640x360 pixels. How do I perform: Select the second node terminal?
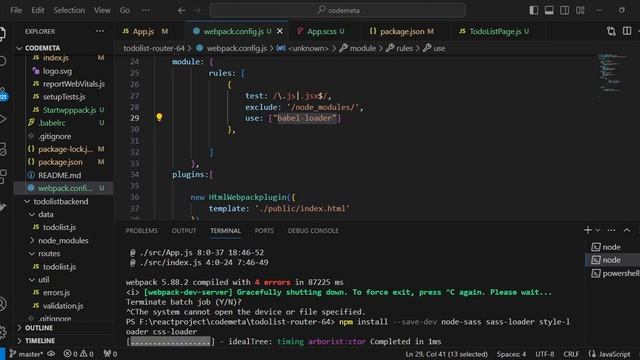coord(613,260)
